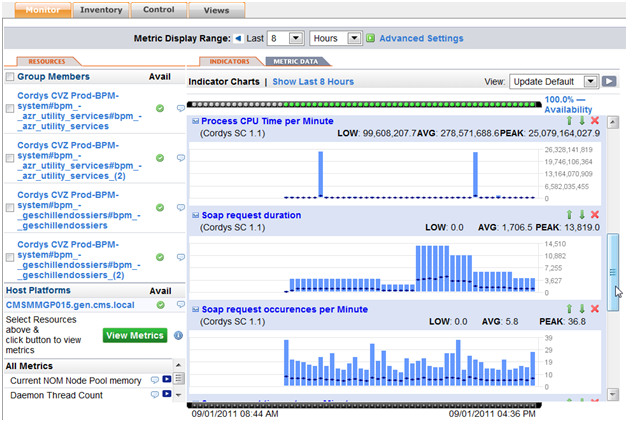The image size is (628, 422).
Task: Select the Metric Data tab
Action: tap(296, 61)
